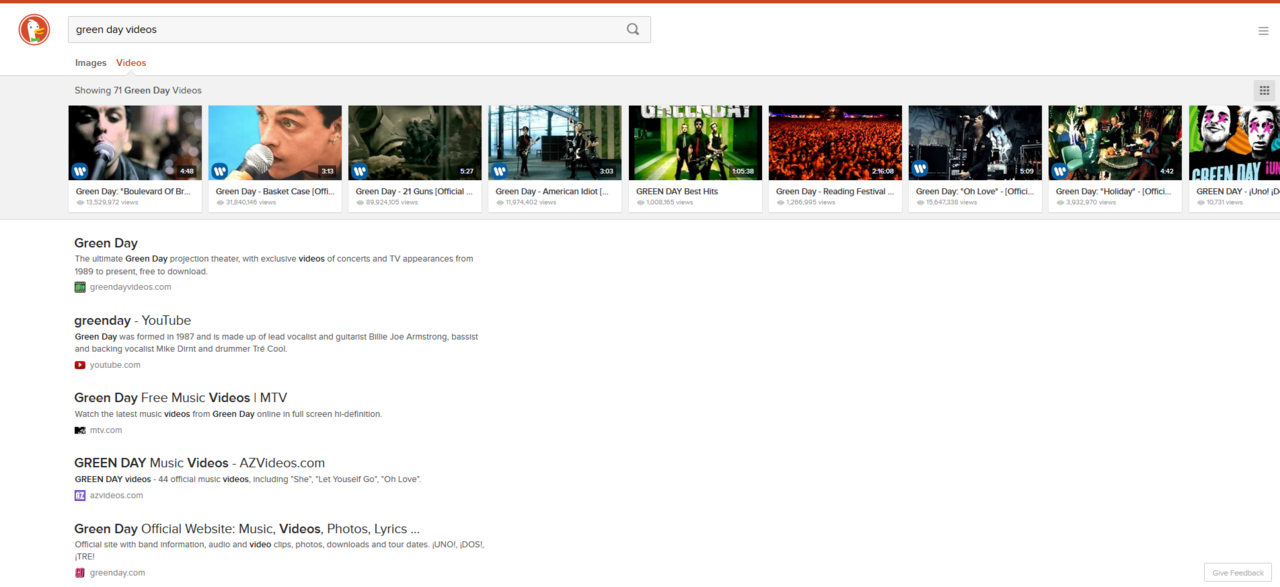The image size is (1280, 587).
Task: Click the search box containing 'green day videos'
Action: coord(359,29)
